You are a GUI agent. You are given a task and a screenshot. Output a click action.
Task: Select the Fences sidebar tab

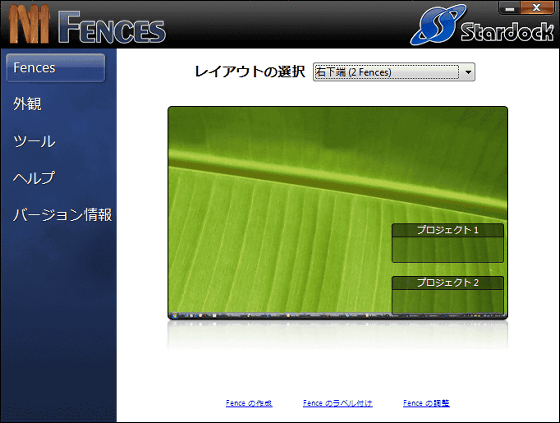pos(56,68)
